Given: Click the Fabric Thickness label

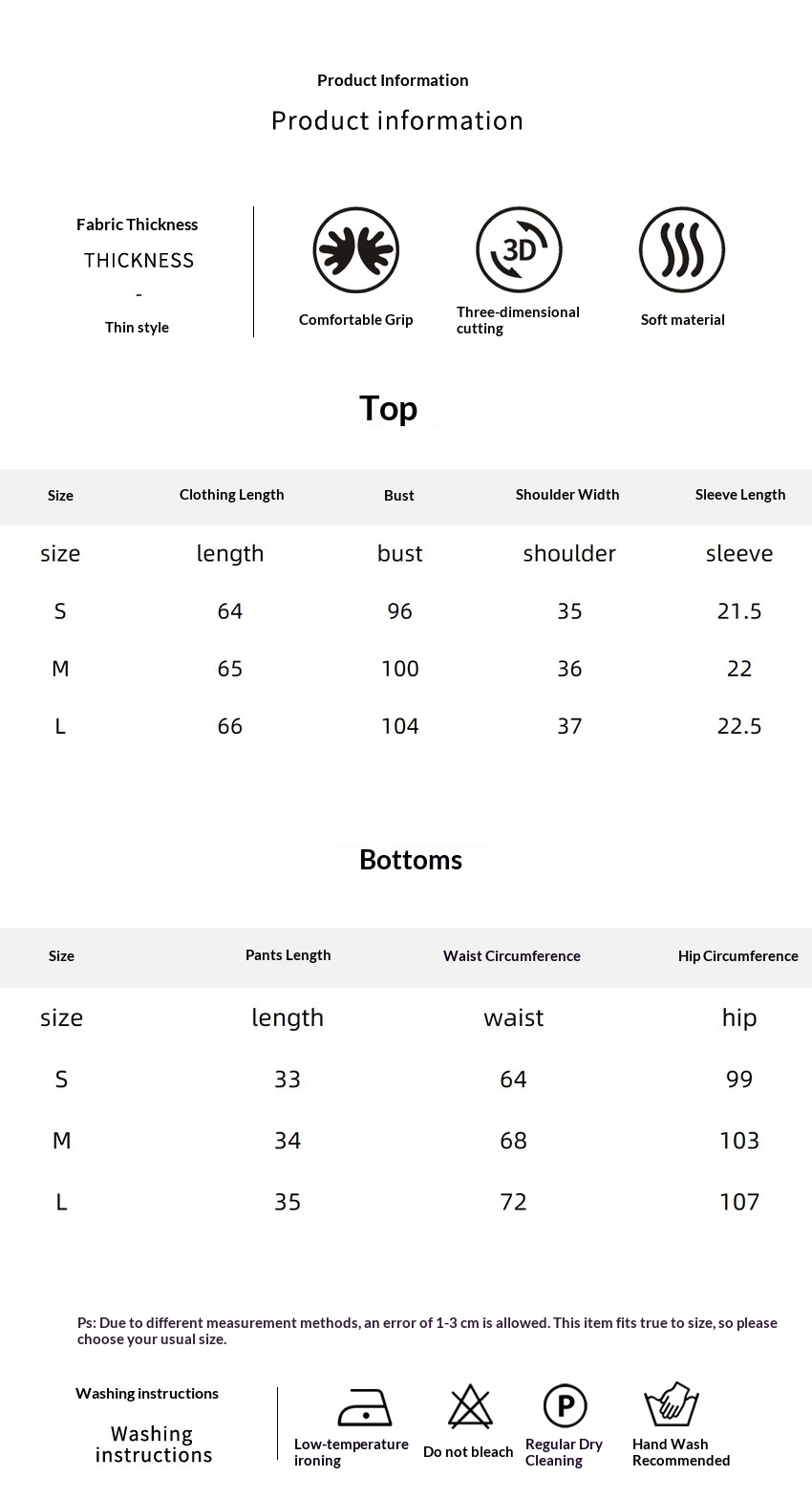Looking at the screenshot, I should [138, 225].
